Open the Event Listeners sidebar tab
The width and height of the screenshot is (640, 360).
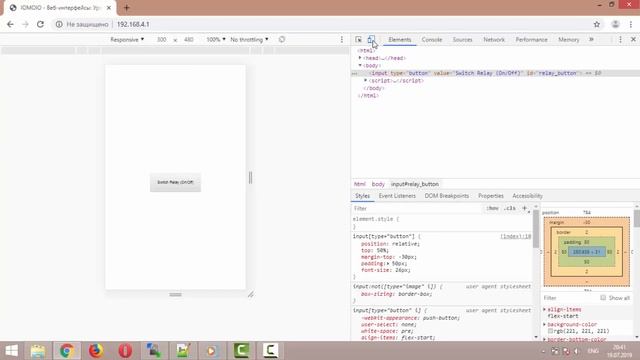[x=397, y=196]
